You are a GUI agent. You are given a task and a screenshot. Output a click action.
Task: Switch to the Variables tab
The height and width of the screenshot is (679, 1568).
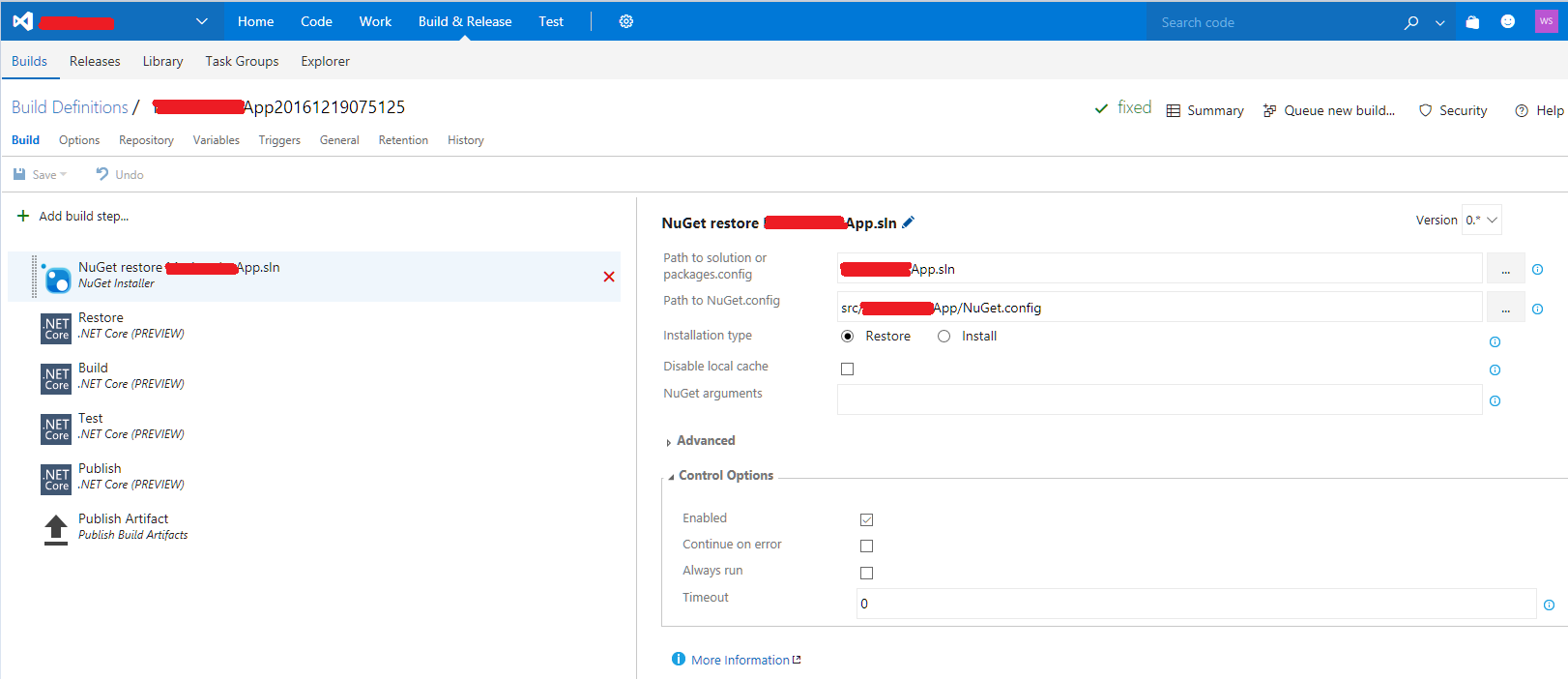pyautogui.click(x=216, y=140)
